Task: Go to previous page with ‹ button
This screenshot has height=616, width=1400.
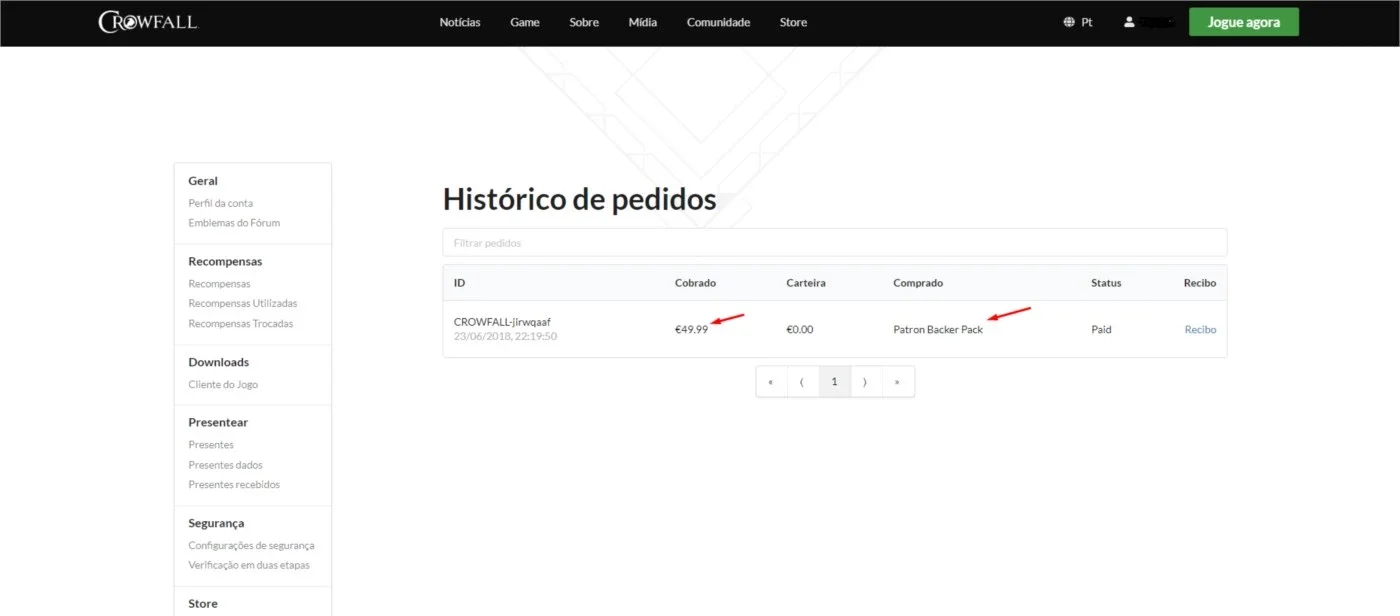Action: click(x=803, y=382)
